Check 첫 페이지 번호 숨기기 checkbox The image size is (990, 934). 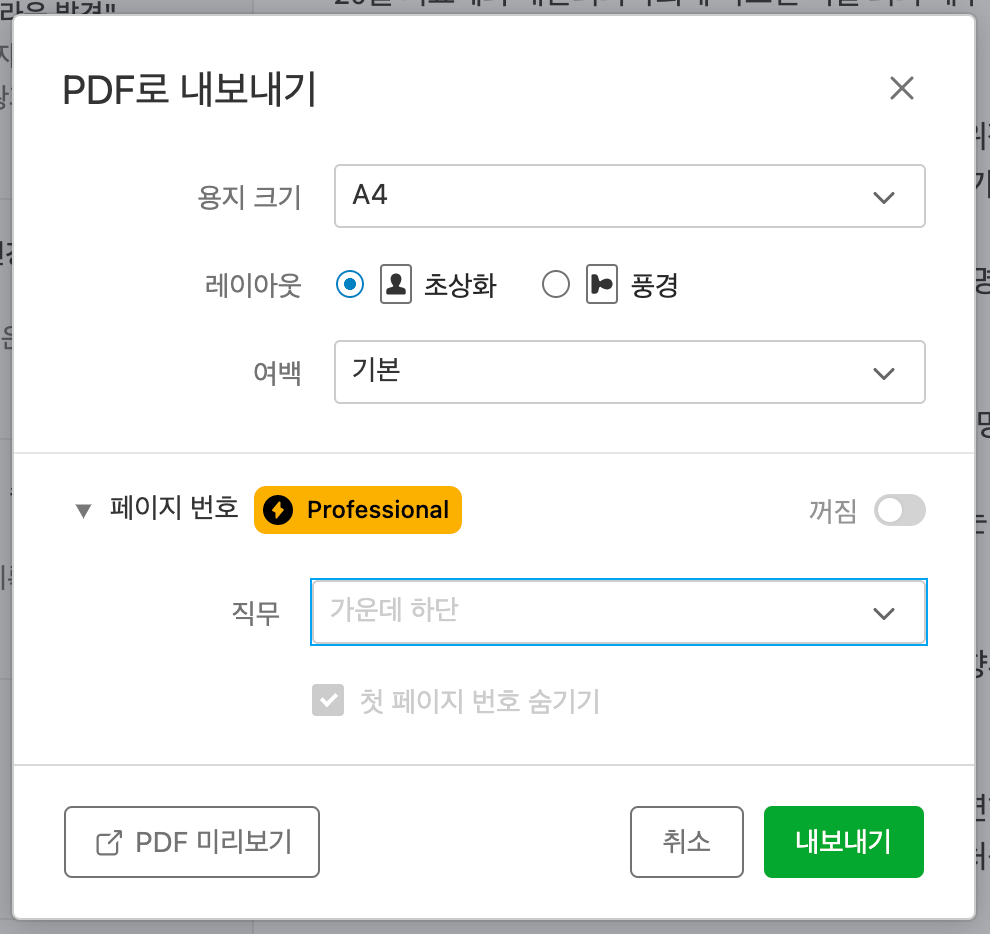click(x=328, y=701)
